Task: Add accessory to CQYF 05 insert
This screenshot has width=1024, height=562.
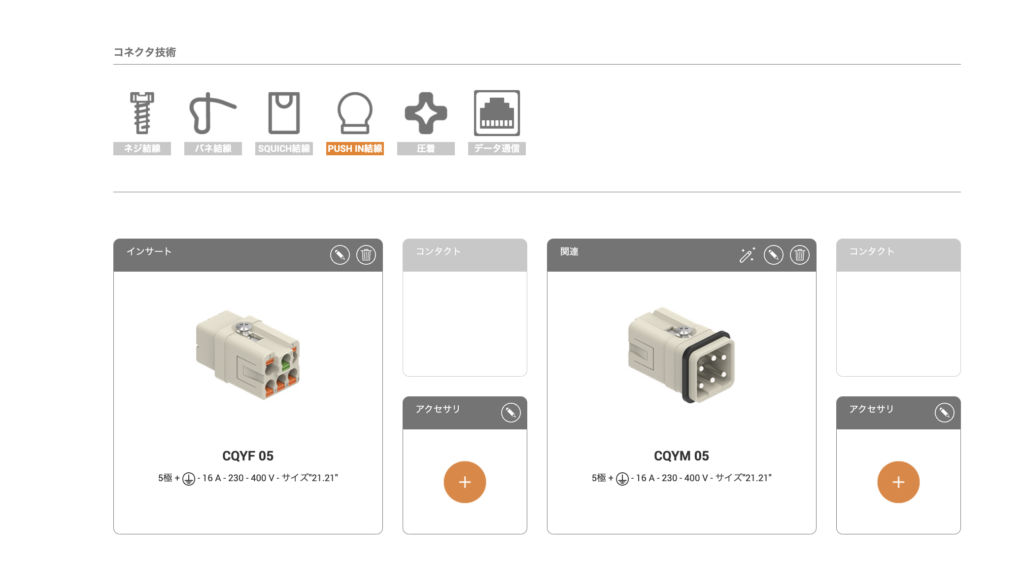Action: [x=465, y=482]
